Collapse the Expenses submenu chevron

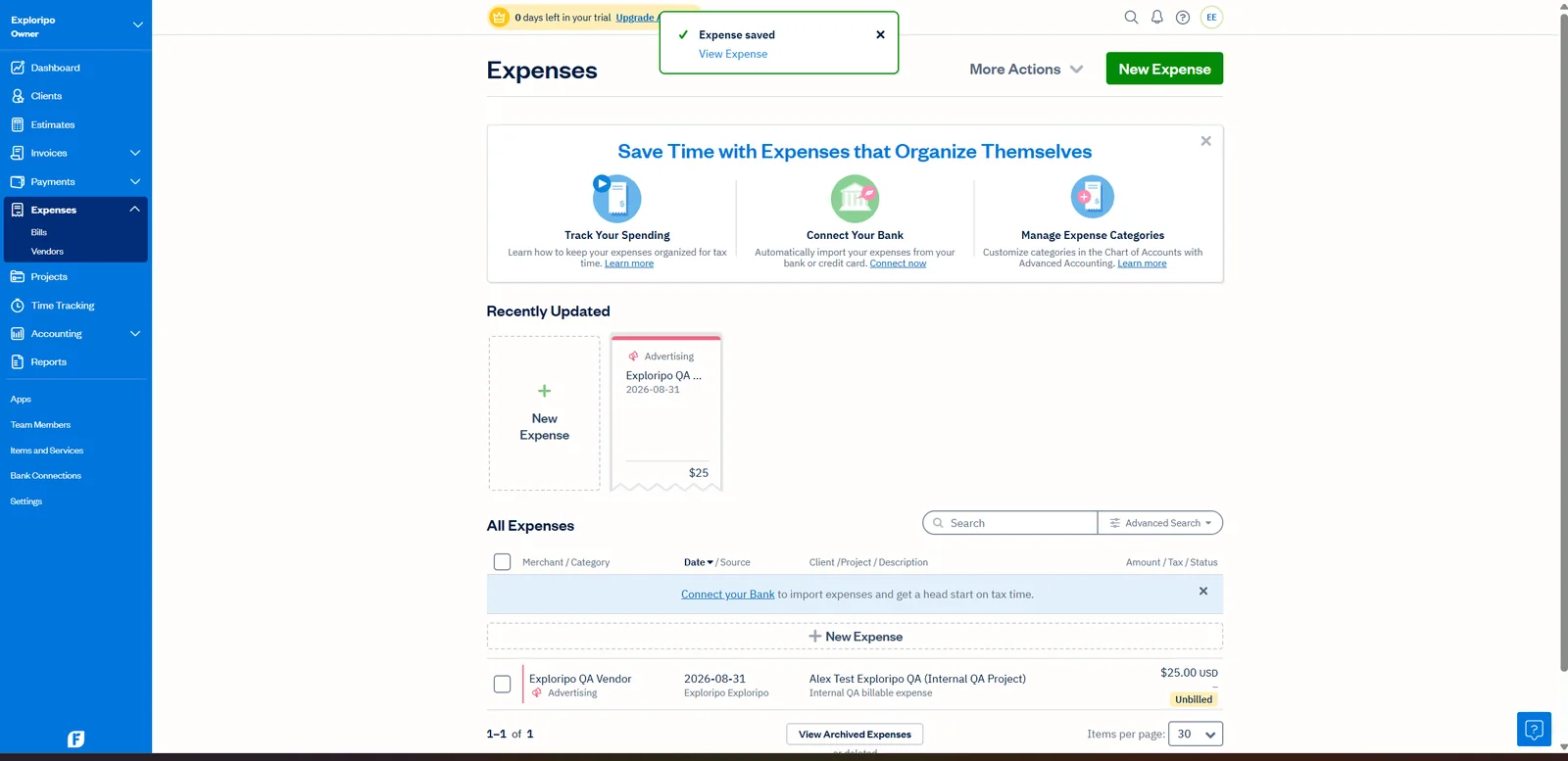tap(134, 209)
